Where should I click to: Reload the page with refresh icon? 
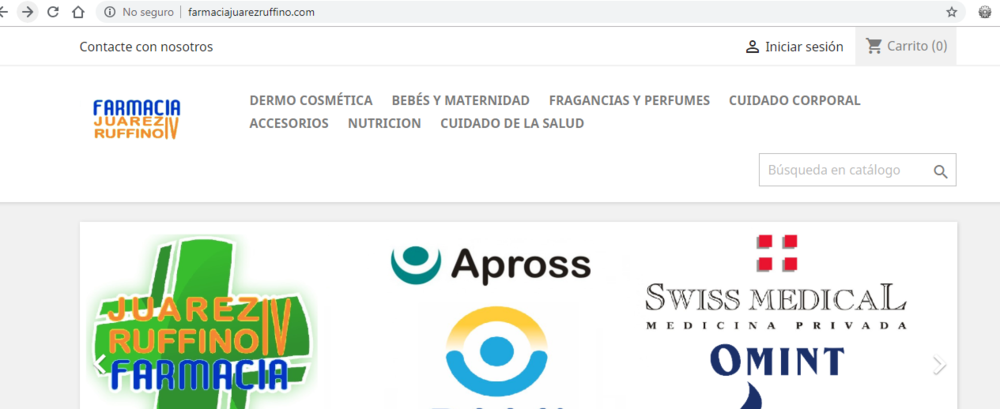point(54,11)
